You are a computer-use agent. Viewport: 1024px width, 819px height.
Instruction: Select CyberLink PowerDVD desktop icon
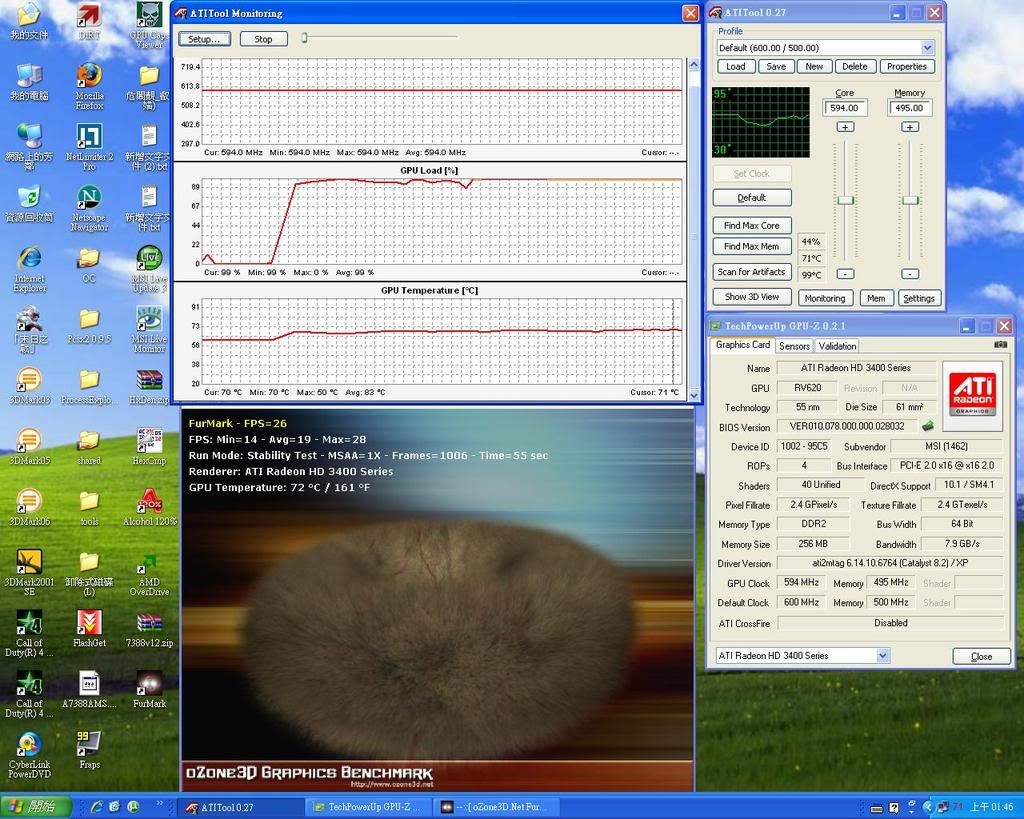pyautogui.click(x=29, y=754)
